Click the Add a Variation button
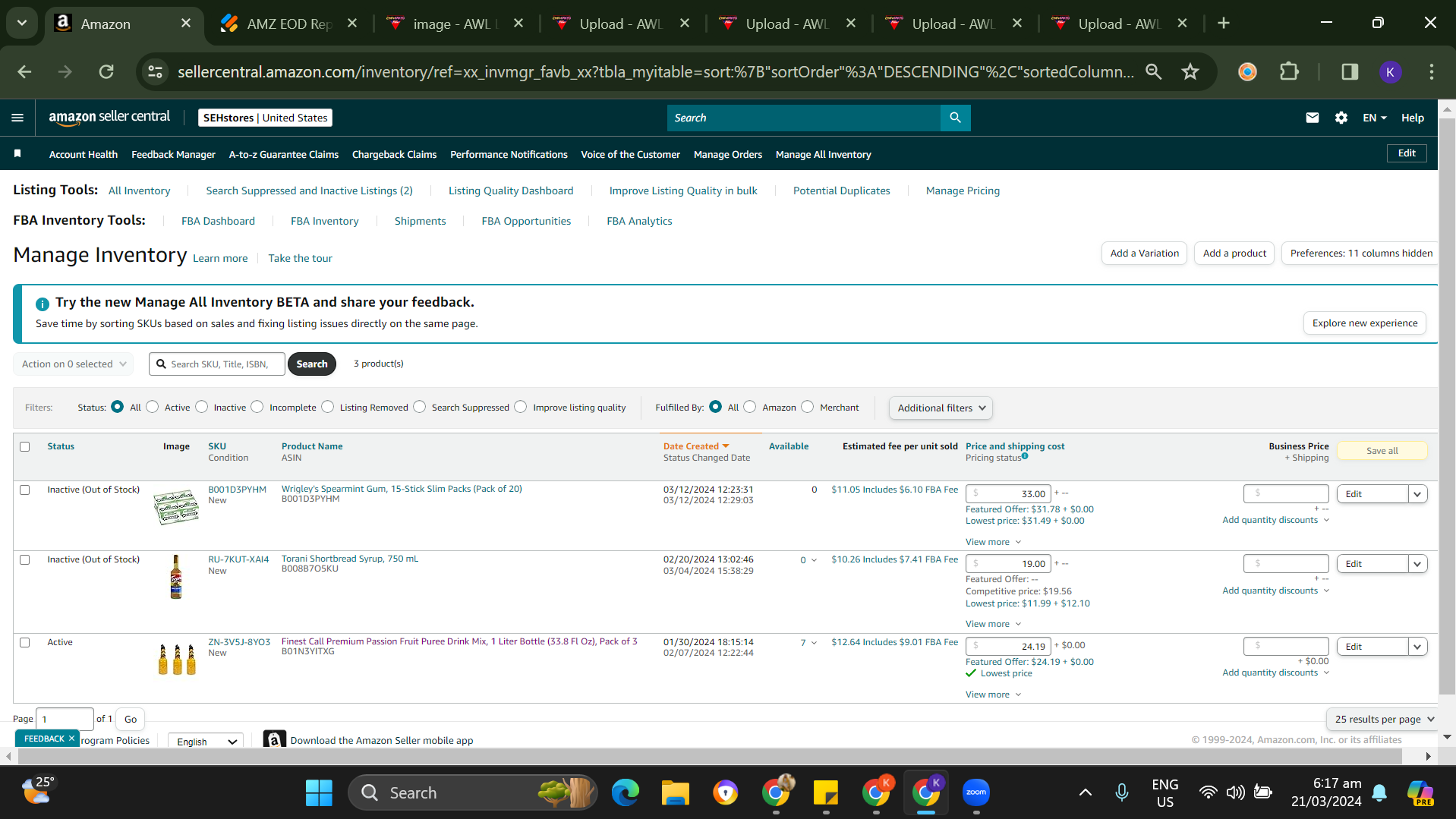Viewport: 1456px width, 819px height. click(x=1144, y=254)
